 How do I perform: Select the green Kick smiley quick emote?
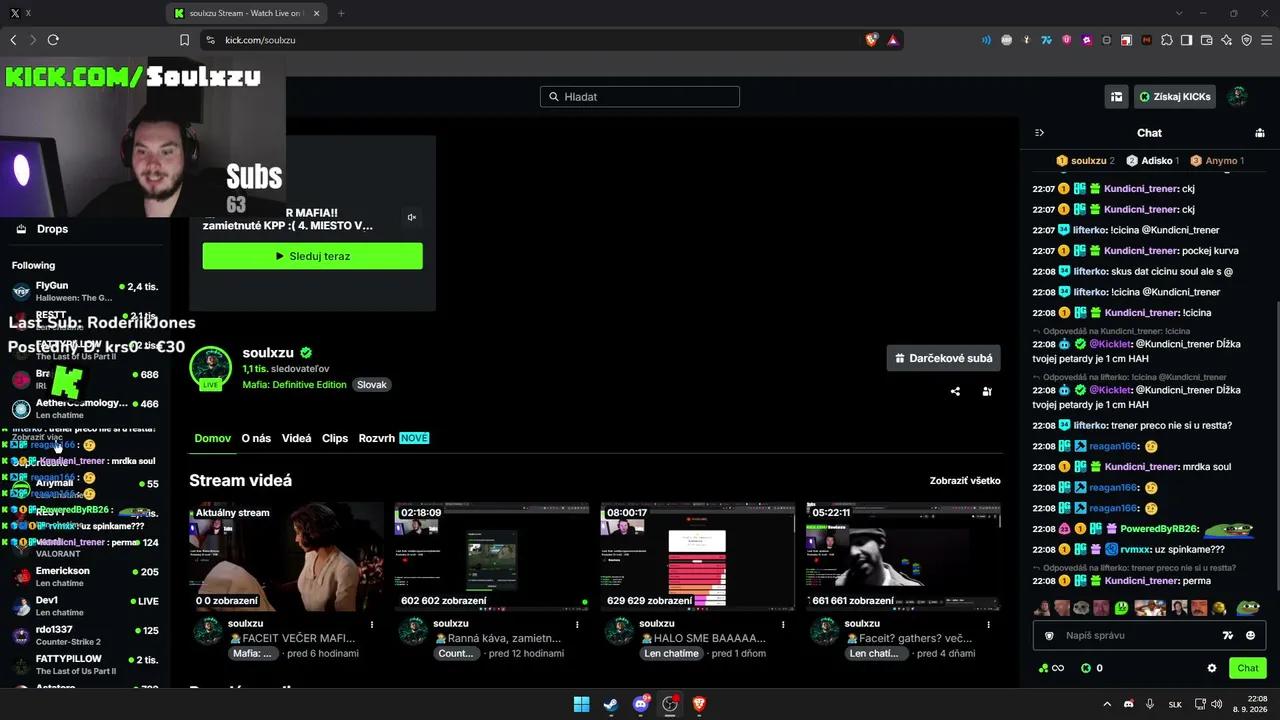pyautogui.click(x=1121, y=607)
